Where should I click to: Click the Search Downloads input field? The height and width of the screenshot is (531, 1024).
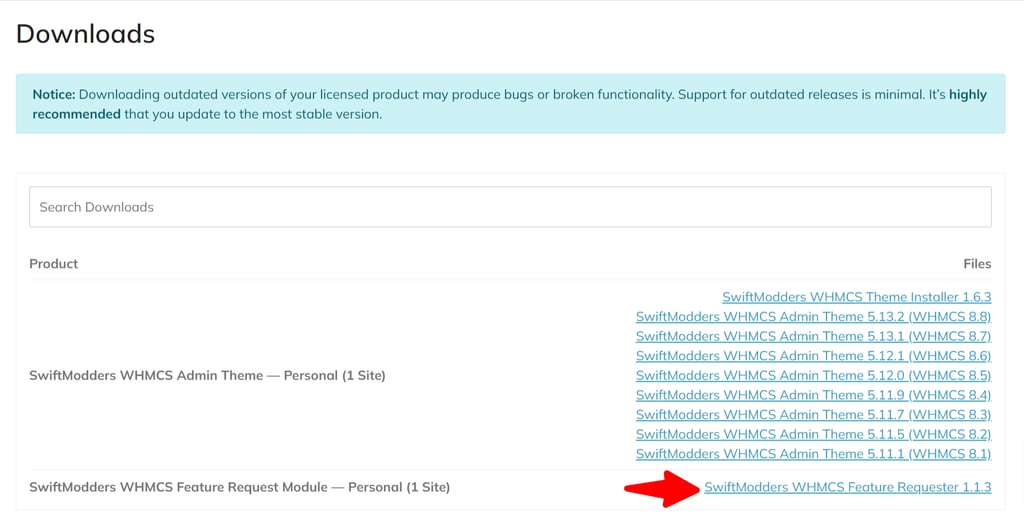(x=510, y=207)
